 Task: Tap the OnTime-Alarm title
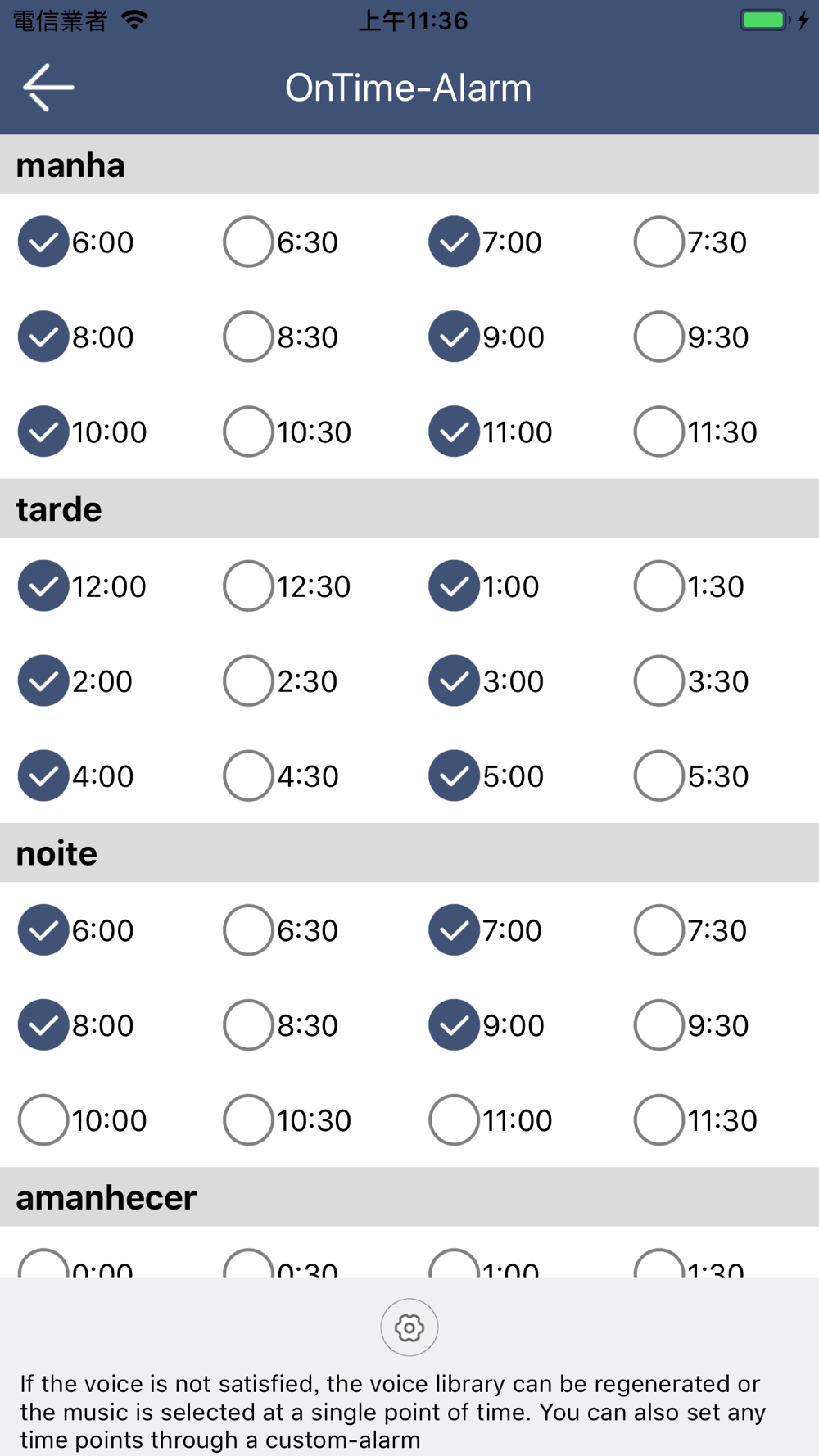point(408,88)
